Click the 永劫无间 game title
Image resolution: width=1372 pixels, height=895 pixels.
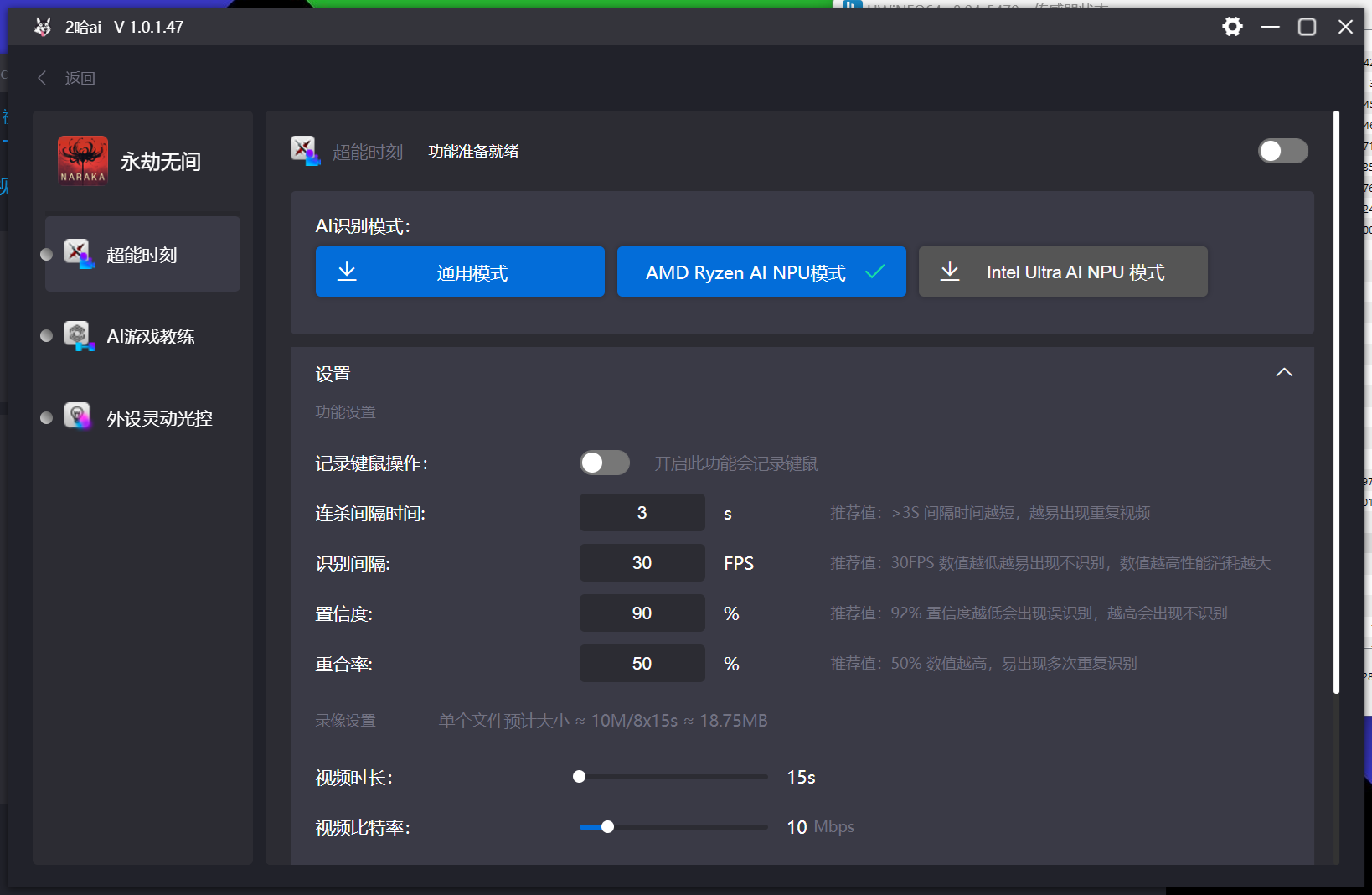(161, 161)
